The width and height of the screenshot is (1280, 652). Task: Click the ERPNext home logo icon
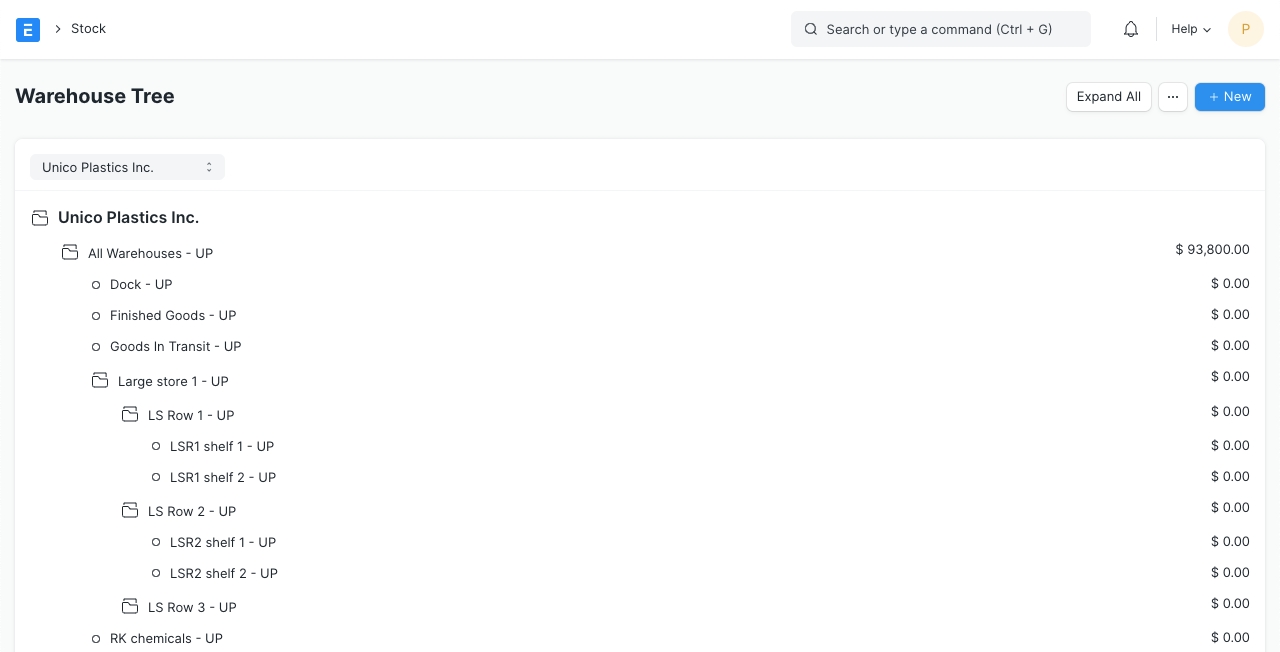coord(28,29)
